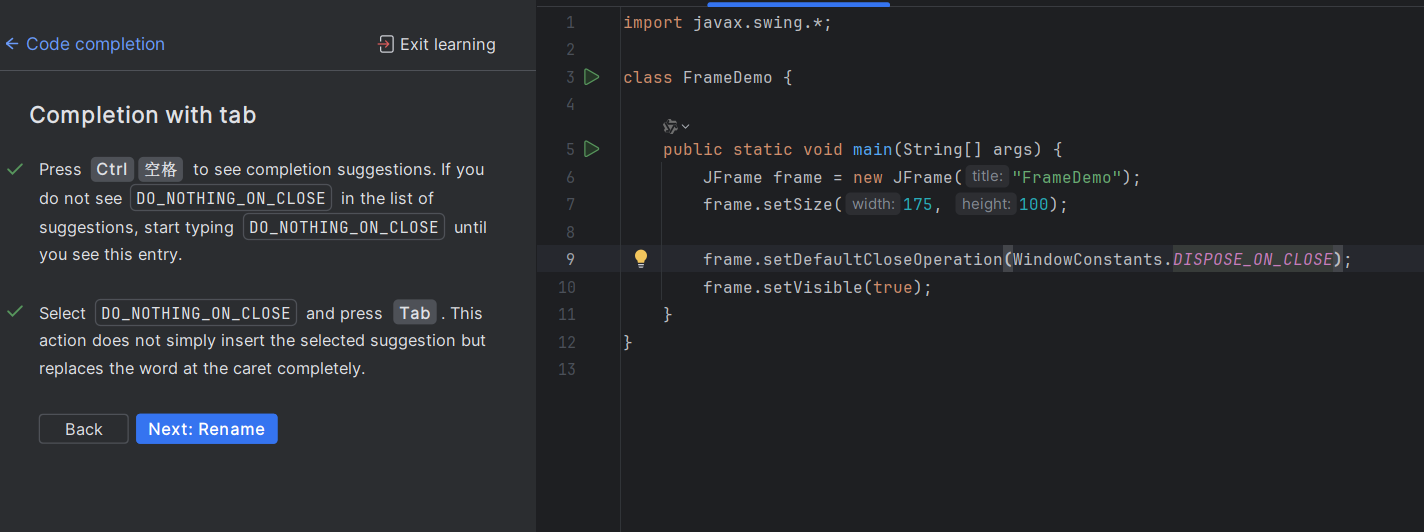1424x532 pixels.
Task: Click the green checkmark beside the Press Ctrl step
Action: coord(15,169)
